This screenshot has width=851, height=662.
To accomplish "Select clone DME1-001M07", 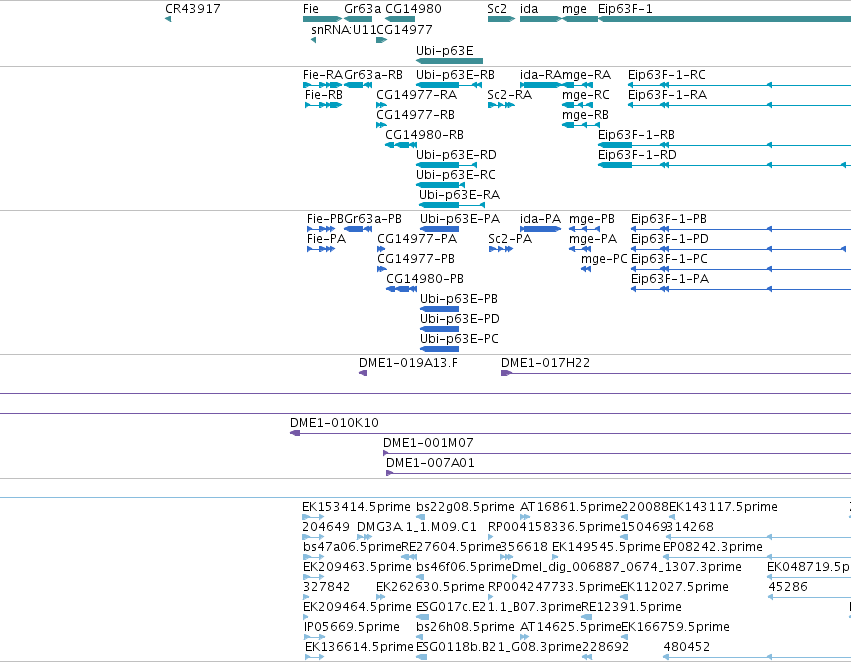I will (428, 443).
